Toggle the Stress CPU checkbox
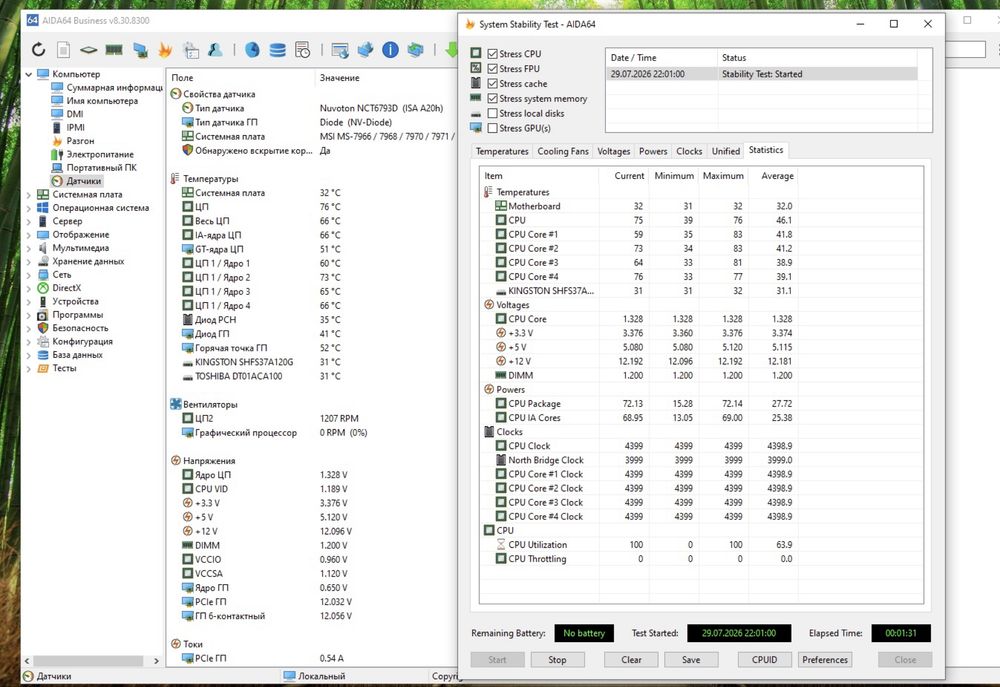Screen dimensions: 1000x687 click(x=492, y=54)
